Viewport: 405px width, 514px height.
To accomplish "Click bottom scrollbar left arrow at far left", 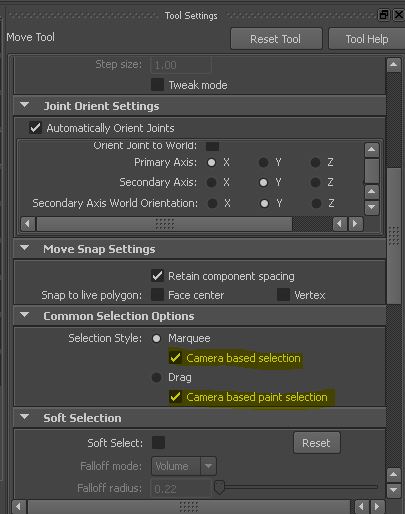I will pyautogui.click(x=19, y=507).
